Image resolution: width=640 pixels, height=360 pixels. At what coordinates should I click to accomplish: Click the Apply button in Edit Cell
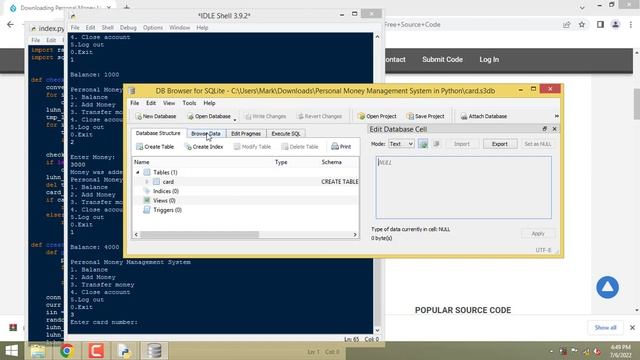pyautogui.click(x=538, y=233)
